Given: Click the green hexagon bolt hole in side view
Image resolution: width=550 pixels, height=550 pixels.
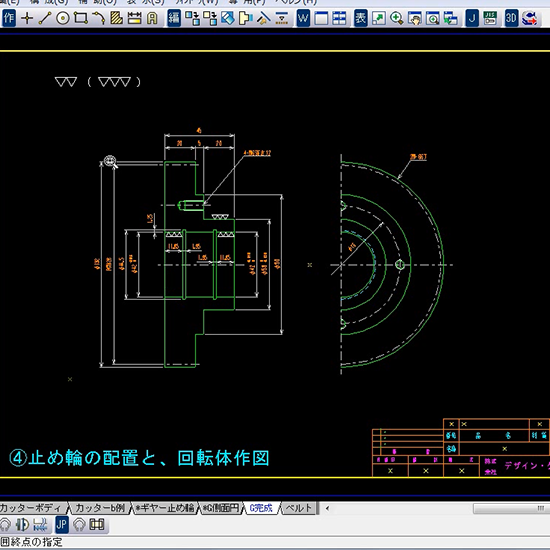Looking at the screenshot, I should (x=400, y=265).
